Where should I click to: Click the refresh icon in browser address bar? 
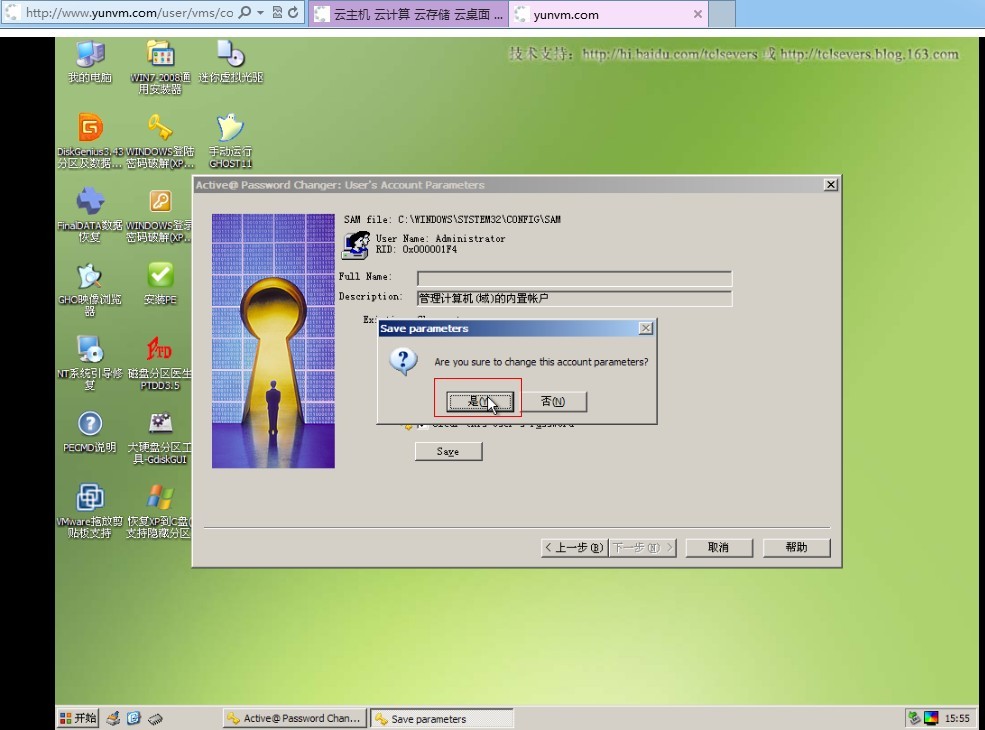(x=293, y=13)
